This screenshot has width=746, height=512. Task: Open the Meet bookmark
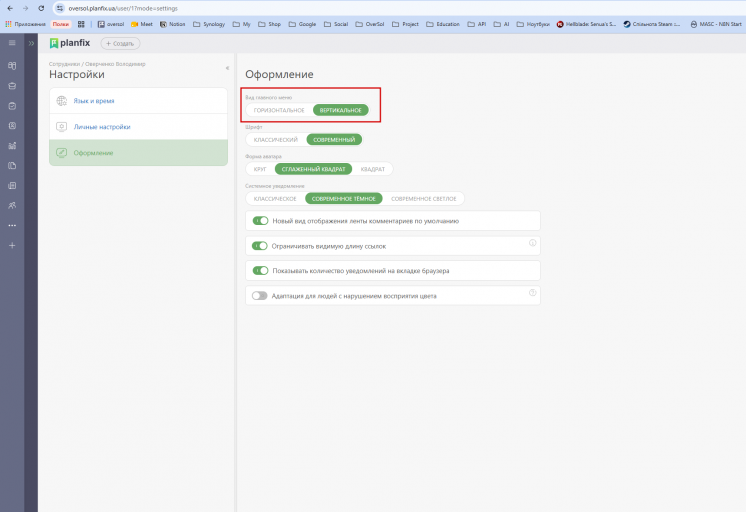pyautogui.click(x=142, y=24)
